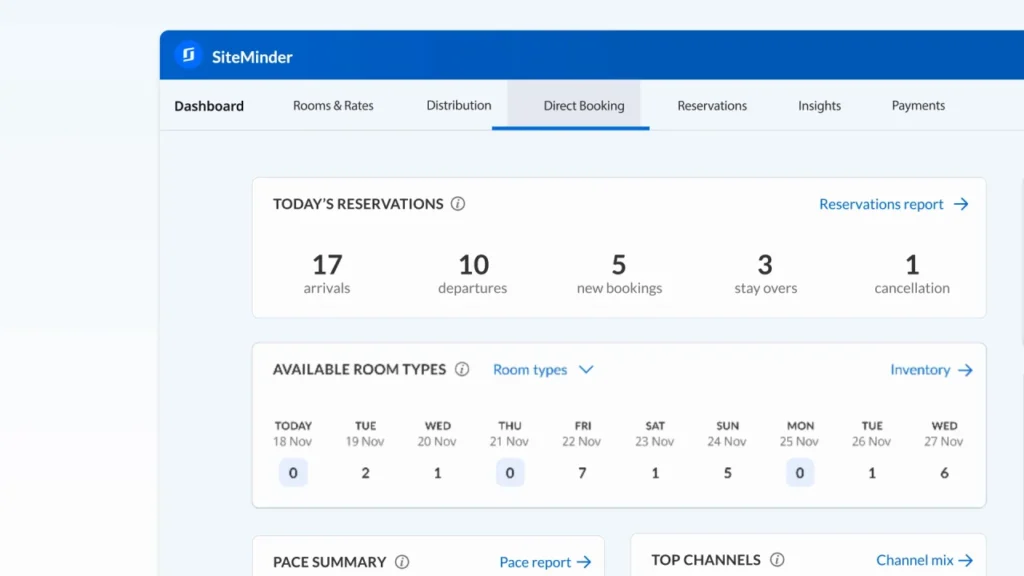Image resolution: width=1024 pixels, height=576 pixels.
Task: Click the arrow next to Inventory
Action: (965, 370)
